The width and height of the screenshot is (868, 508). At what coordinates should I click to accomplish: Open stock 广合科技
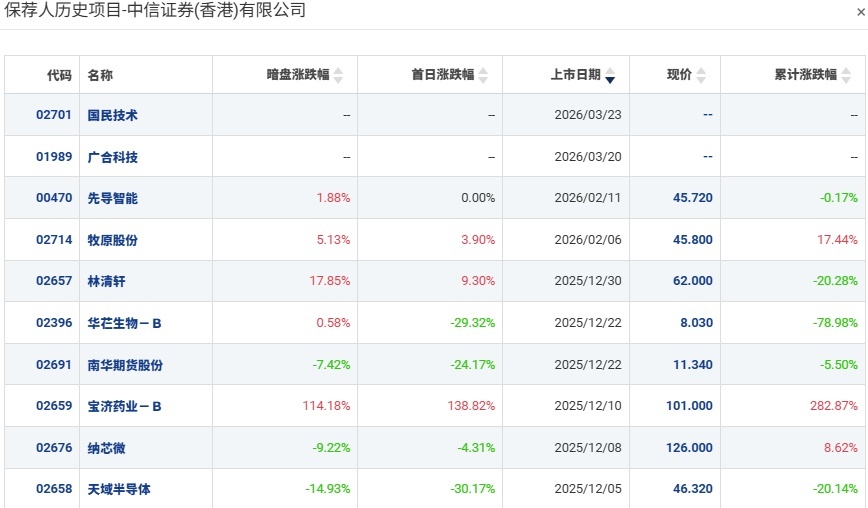(x=112, y=157)
